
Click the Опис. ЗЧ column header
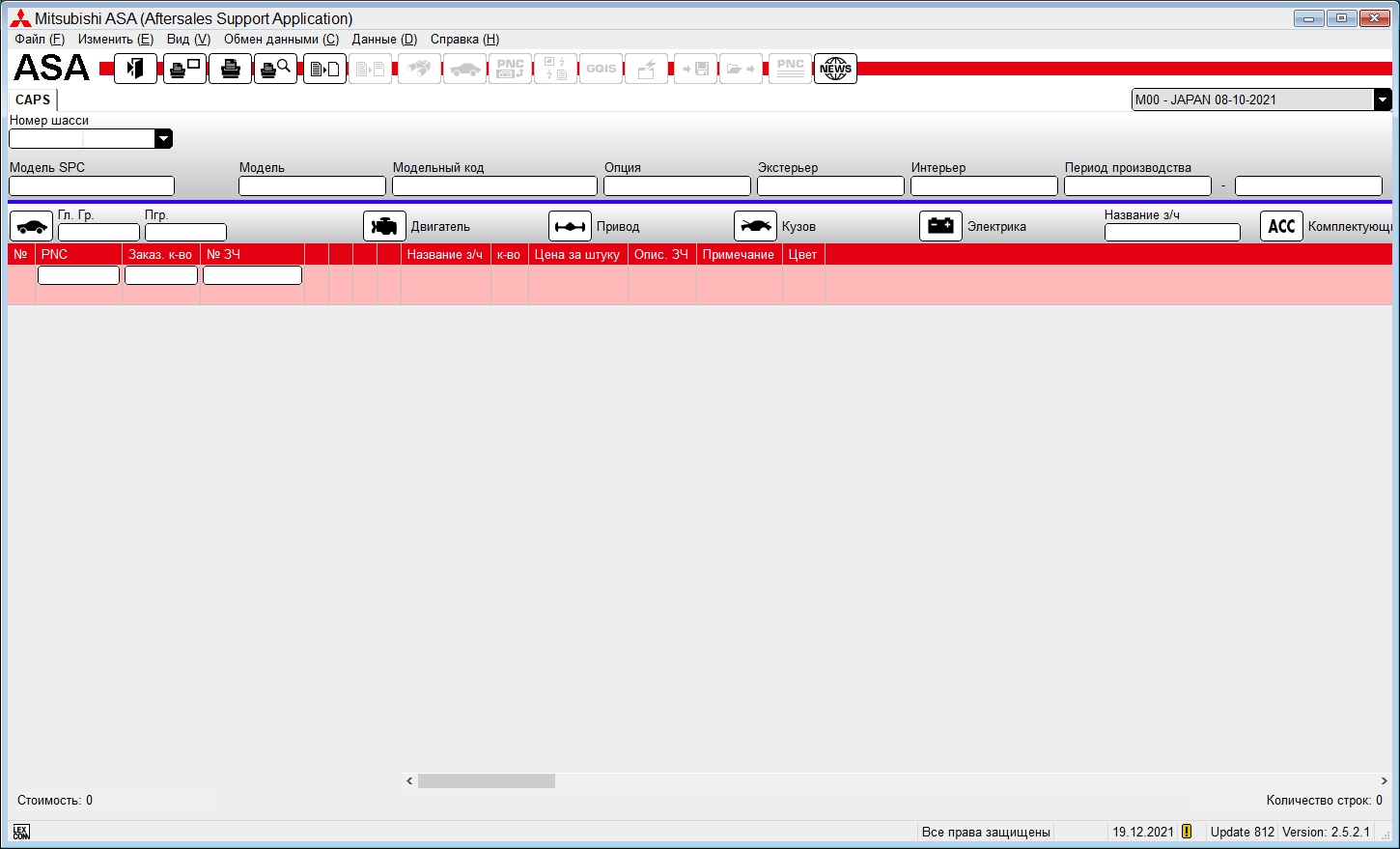(x=661, y=255)
